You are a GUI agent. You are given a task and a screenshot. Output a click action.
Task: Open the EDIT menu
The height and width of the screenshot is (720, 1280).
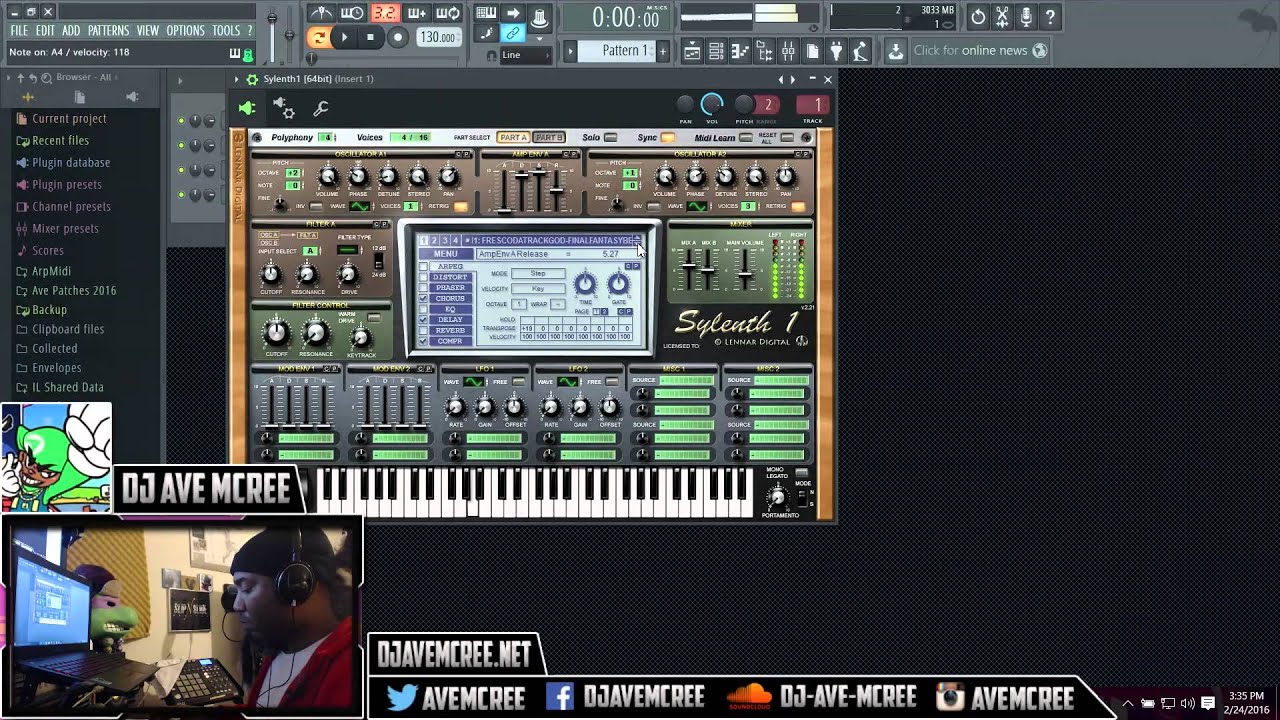pyautogui.click(x=45, y=31)
